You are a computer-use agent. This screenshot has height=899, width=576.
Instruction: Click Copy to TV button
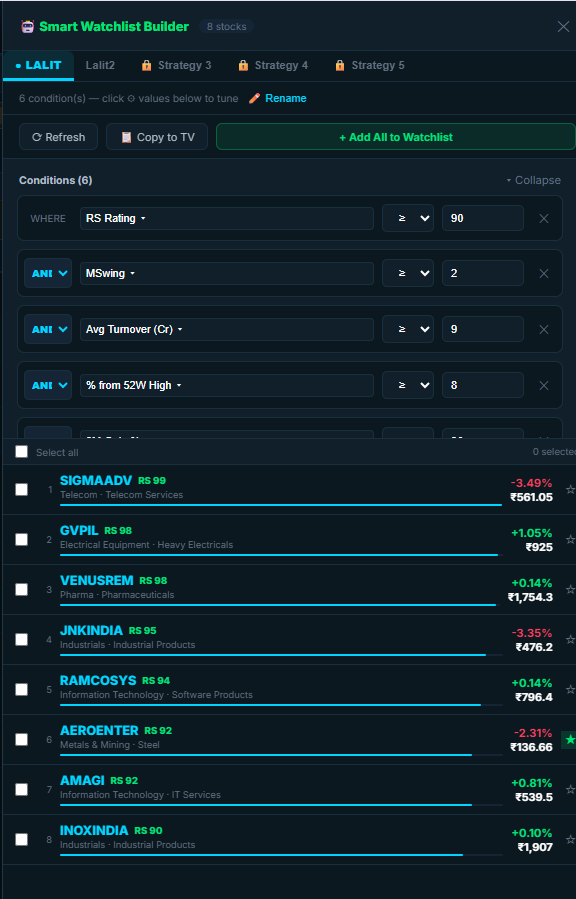[157, 137]
